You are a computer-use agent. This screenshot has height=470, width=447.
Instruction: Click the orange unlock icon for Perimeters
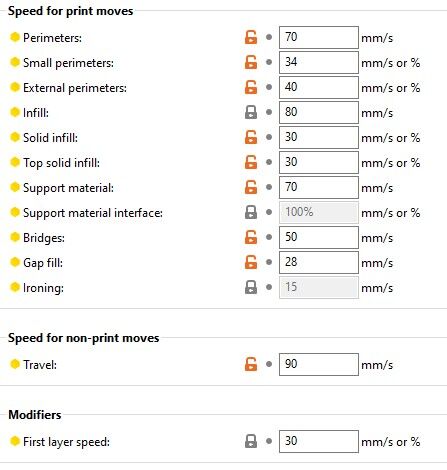click(251, 37)
